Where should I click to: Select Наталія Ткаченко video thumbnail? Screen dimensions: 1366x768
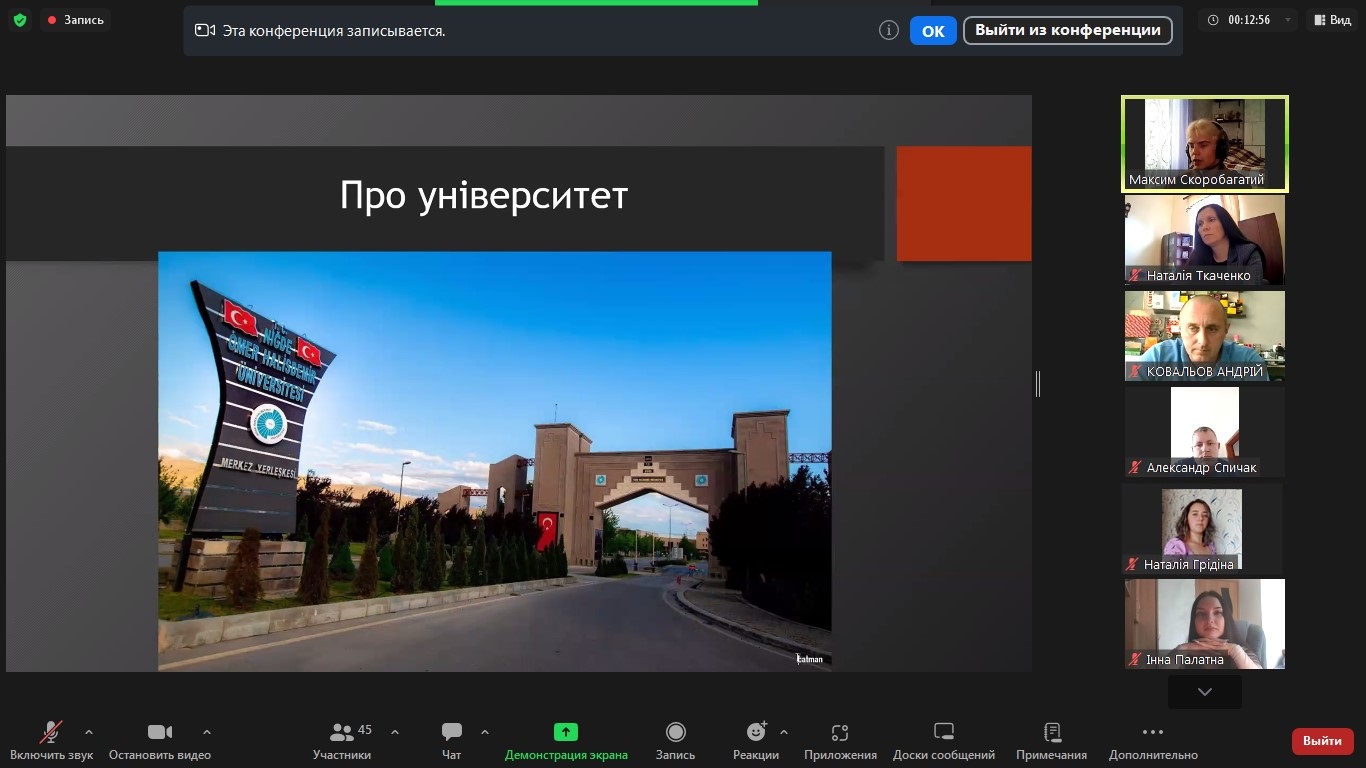coord(1204,239)
